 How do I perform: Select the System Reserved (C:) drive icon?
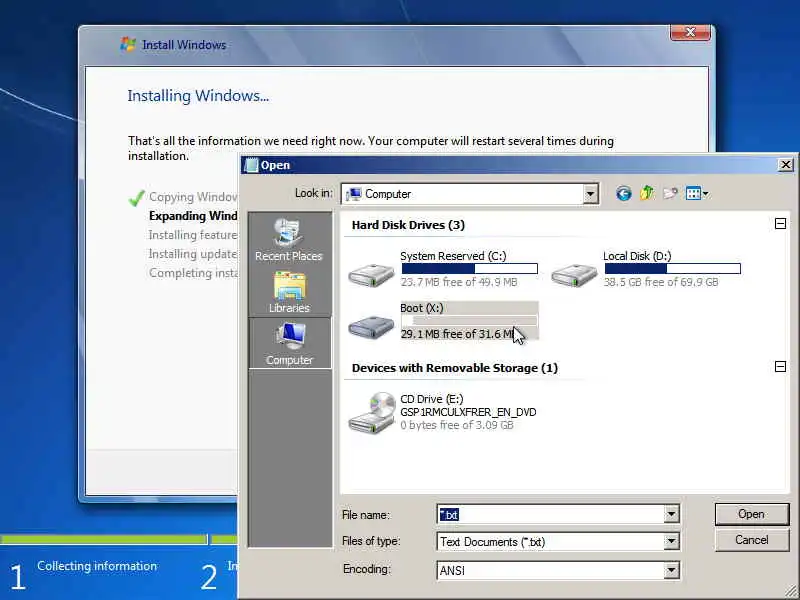(371, 276)
